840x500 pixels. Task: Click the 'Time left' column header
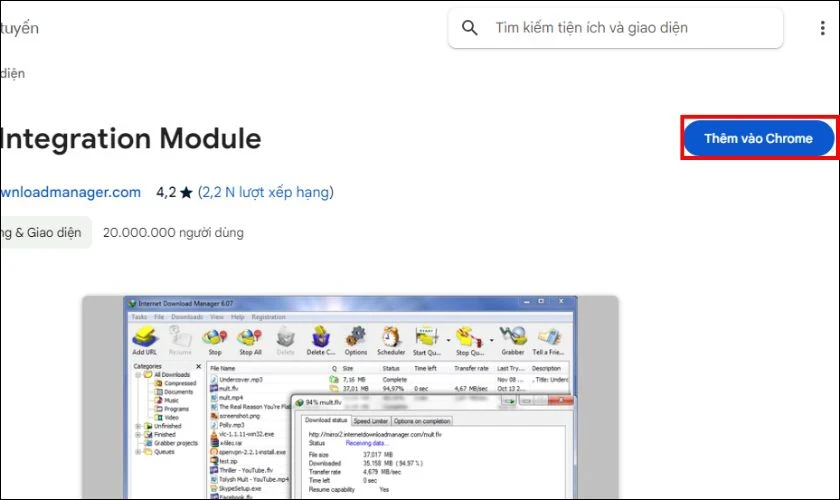point(425,369)
